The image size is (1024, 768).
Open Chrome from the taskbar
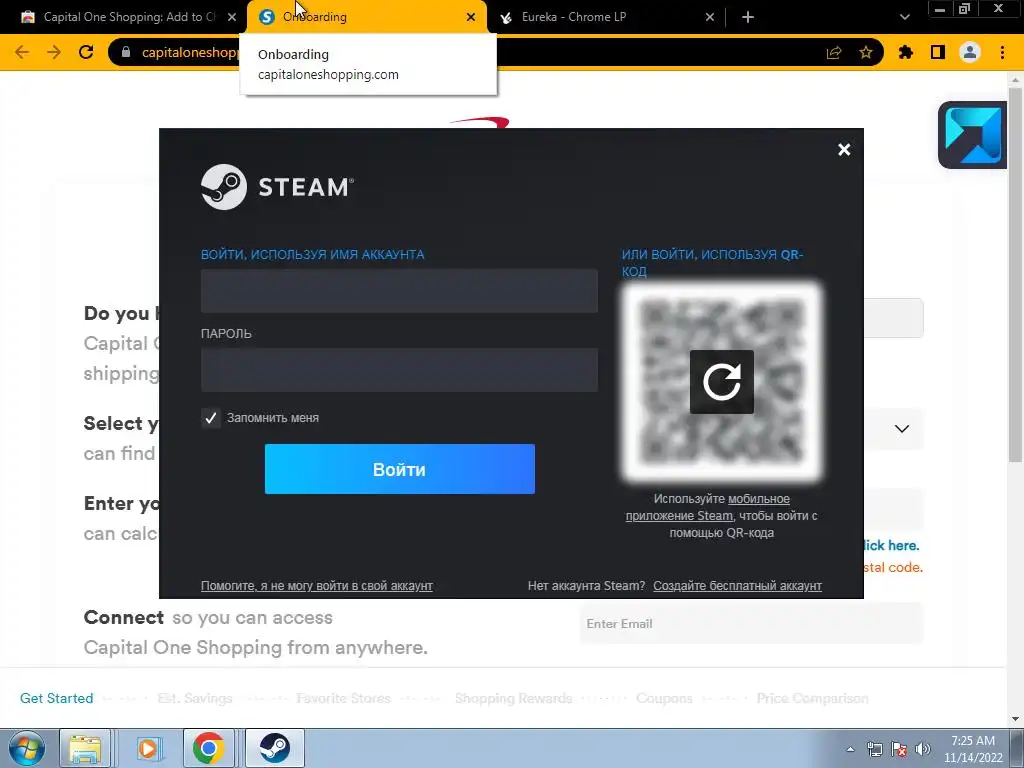point(208,748)
